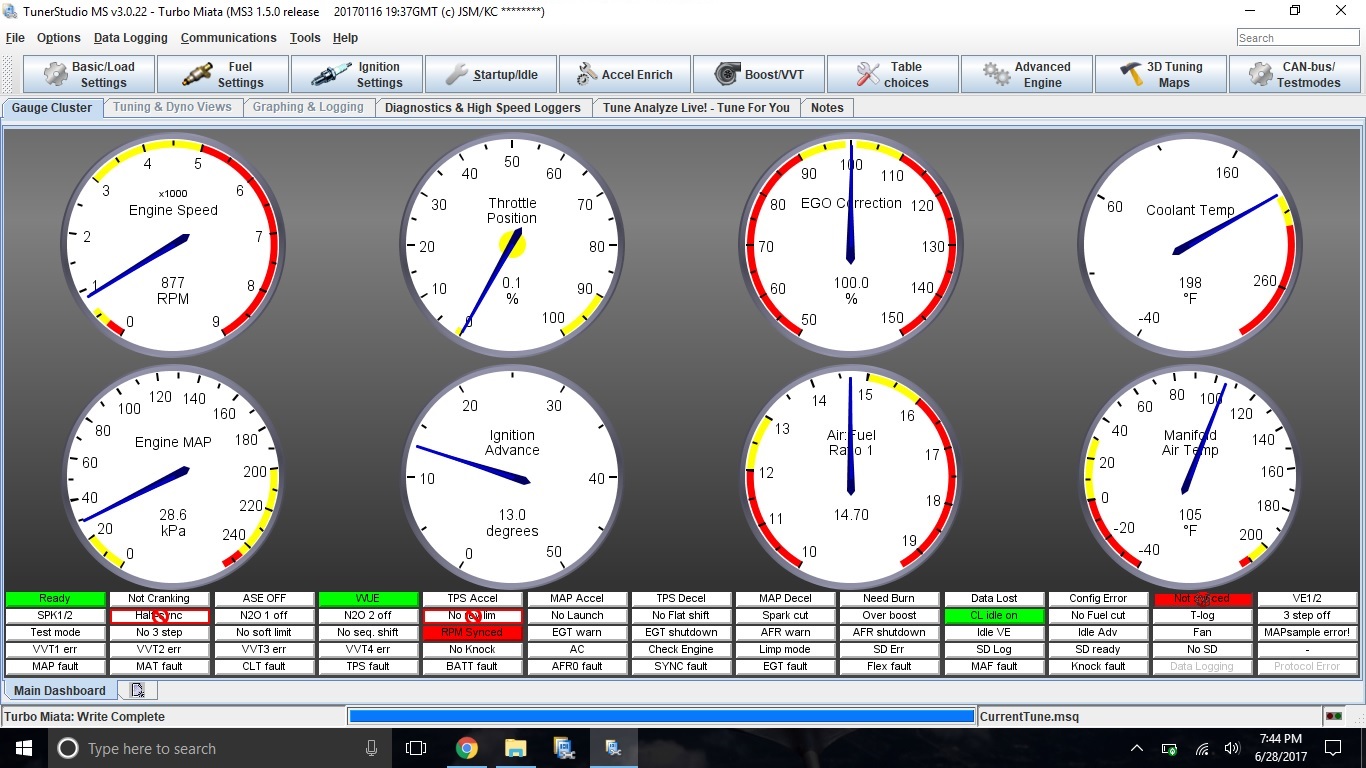Open the Communications menu
The height and width of the screenshot is (768, 1366).
[x=228, y=38]
